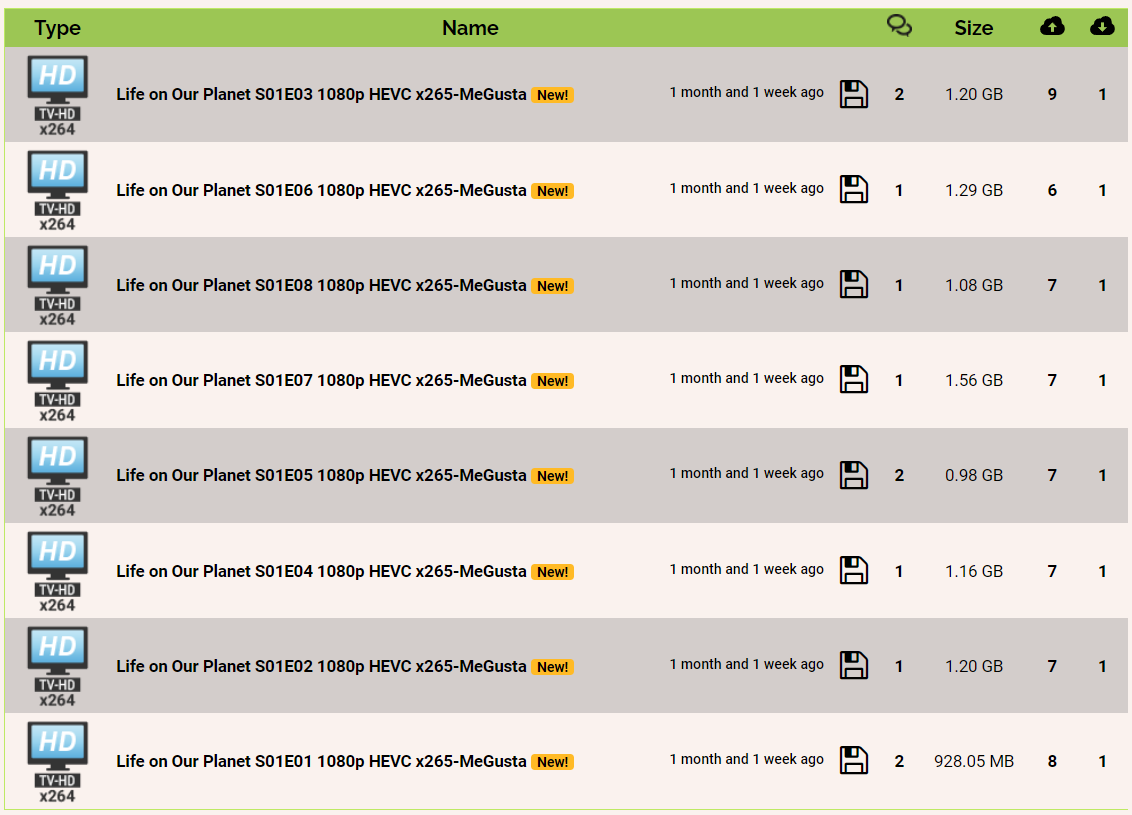Image resolution: width=1132 pixels, height=815 pixels.
Task: Sort by the seeders upload cloud icon
Action: tap(1052, 27)
